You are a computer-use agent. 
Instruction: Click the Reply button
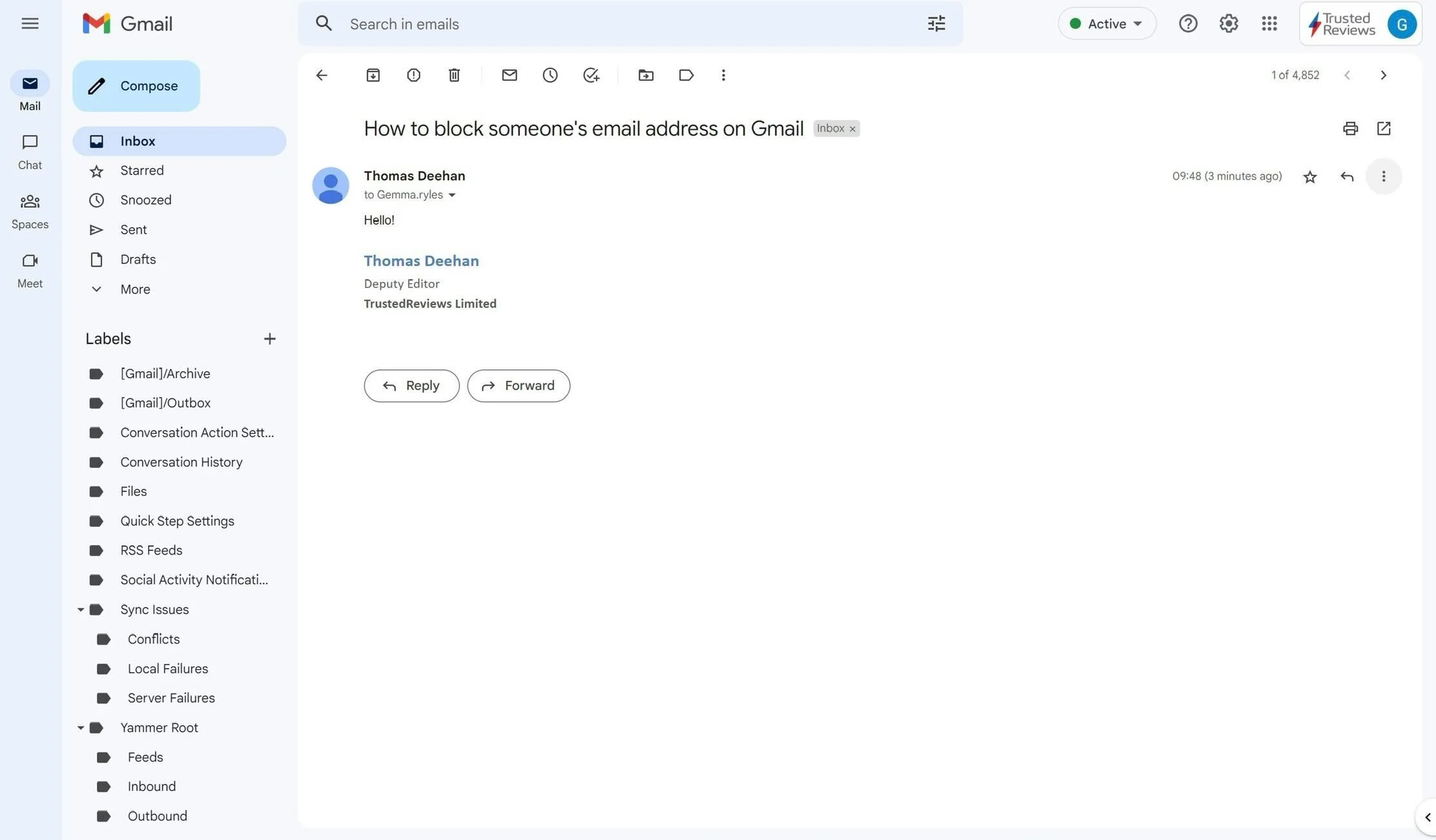click(411, 385)
